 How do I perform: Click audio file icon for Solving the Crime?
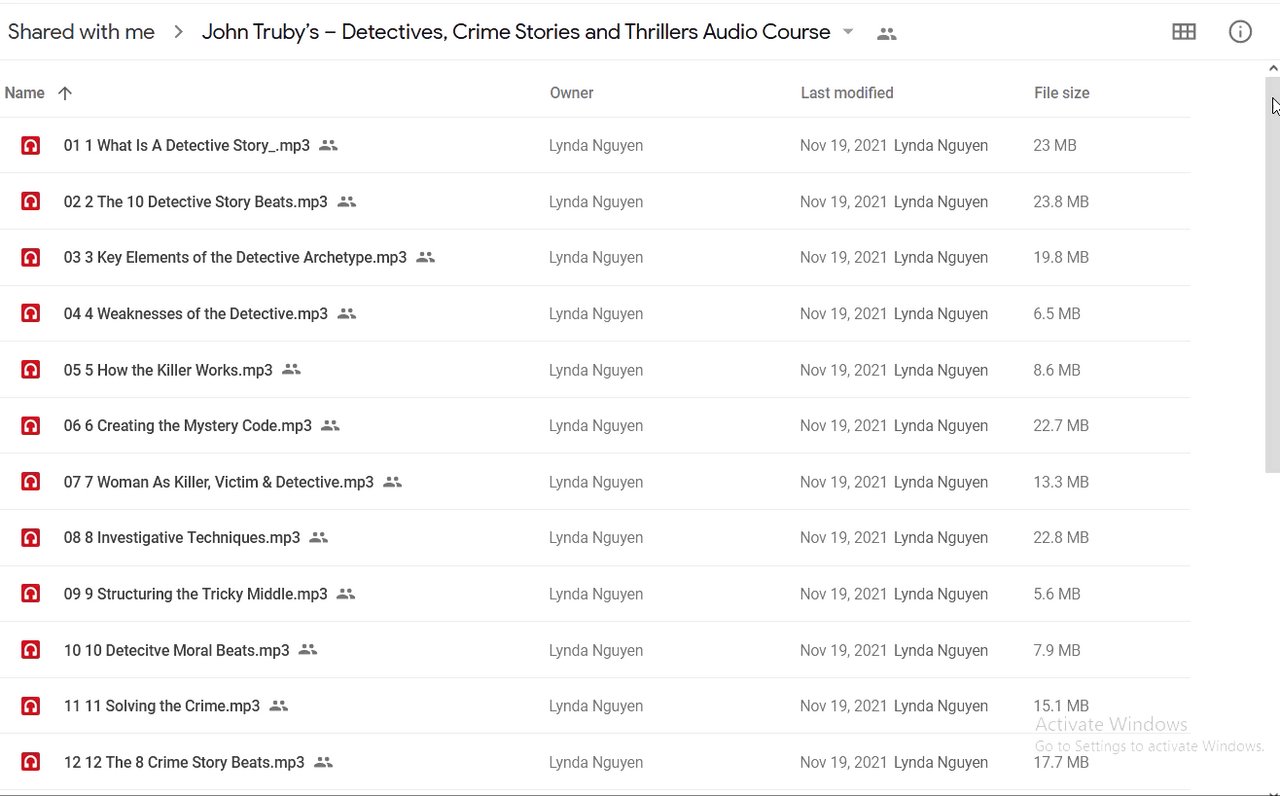31,706
